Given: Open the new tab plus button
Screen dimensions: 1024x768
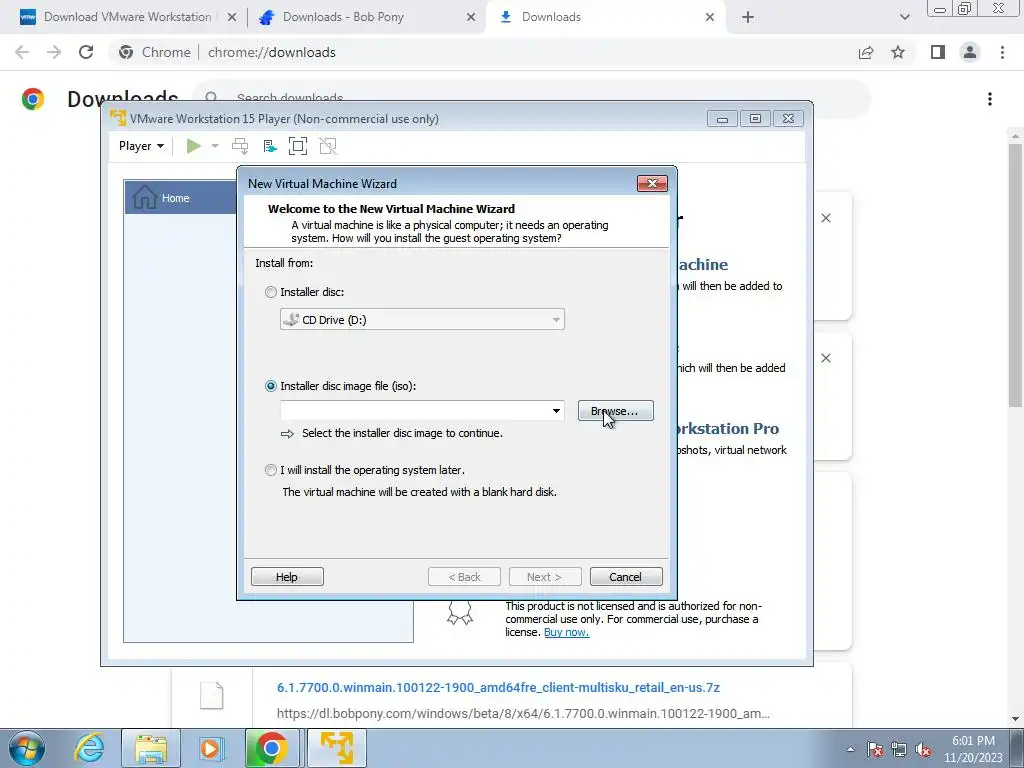Looking at the screenshot, I should click(x=748, y=17).
